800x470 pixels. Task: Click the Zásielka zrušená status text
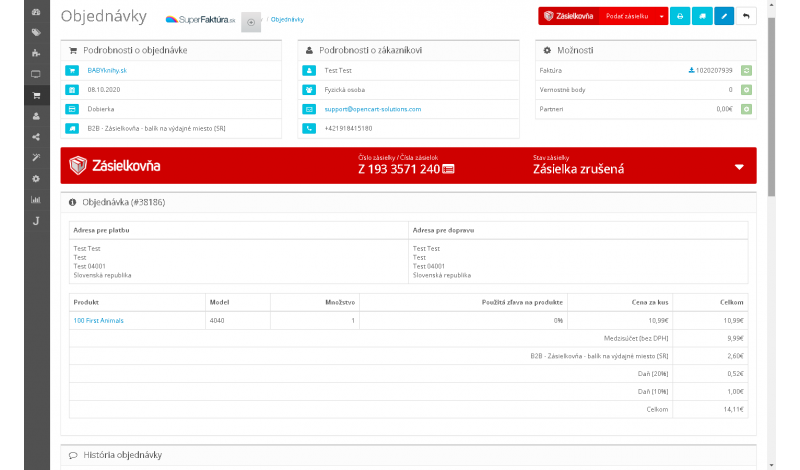coord(579,169)
